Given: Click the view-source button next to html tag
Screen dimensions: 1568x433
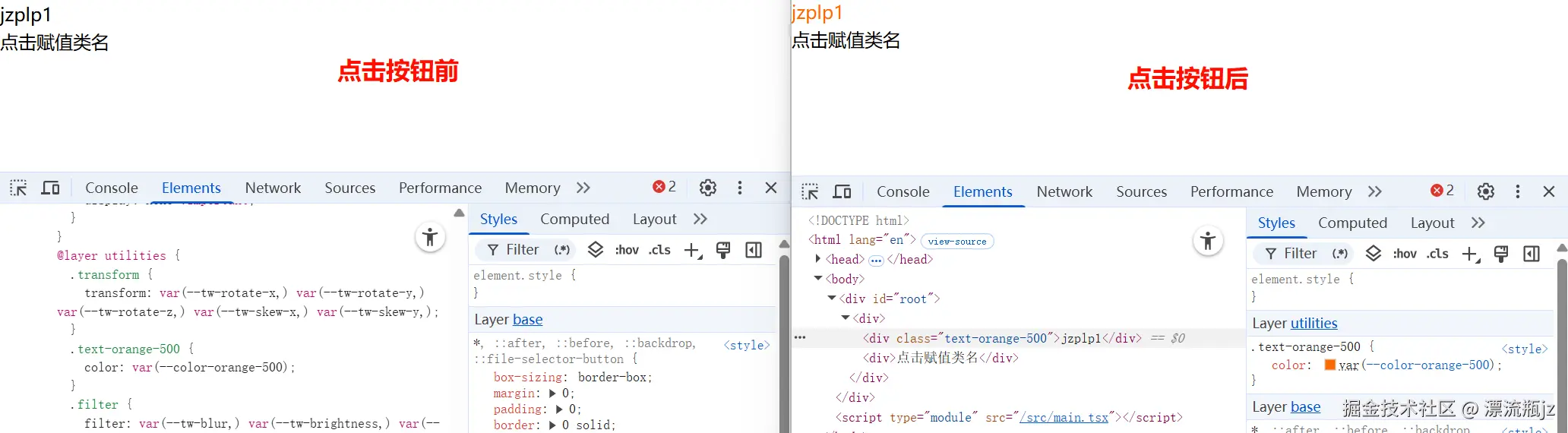Looking at the screenshot, I should 957,242.
